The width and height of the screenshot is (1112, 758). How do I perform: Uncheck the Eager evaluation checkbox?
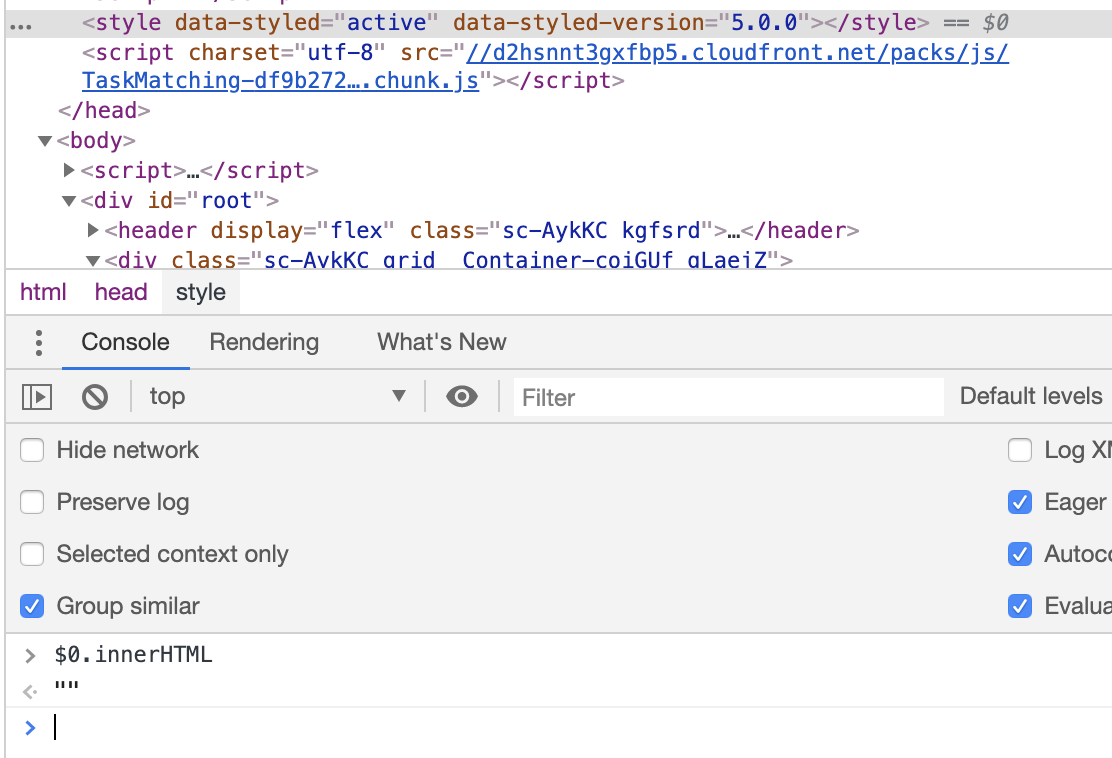(x=1020, y=502)
